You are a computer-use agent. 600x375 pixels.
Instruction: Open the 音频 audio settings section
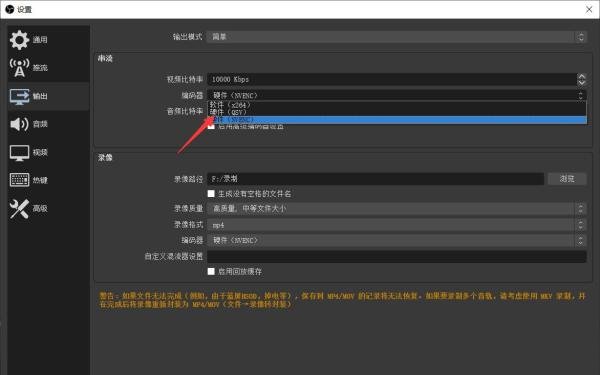coord(48,124)
